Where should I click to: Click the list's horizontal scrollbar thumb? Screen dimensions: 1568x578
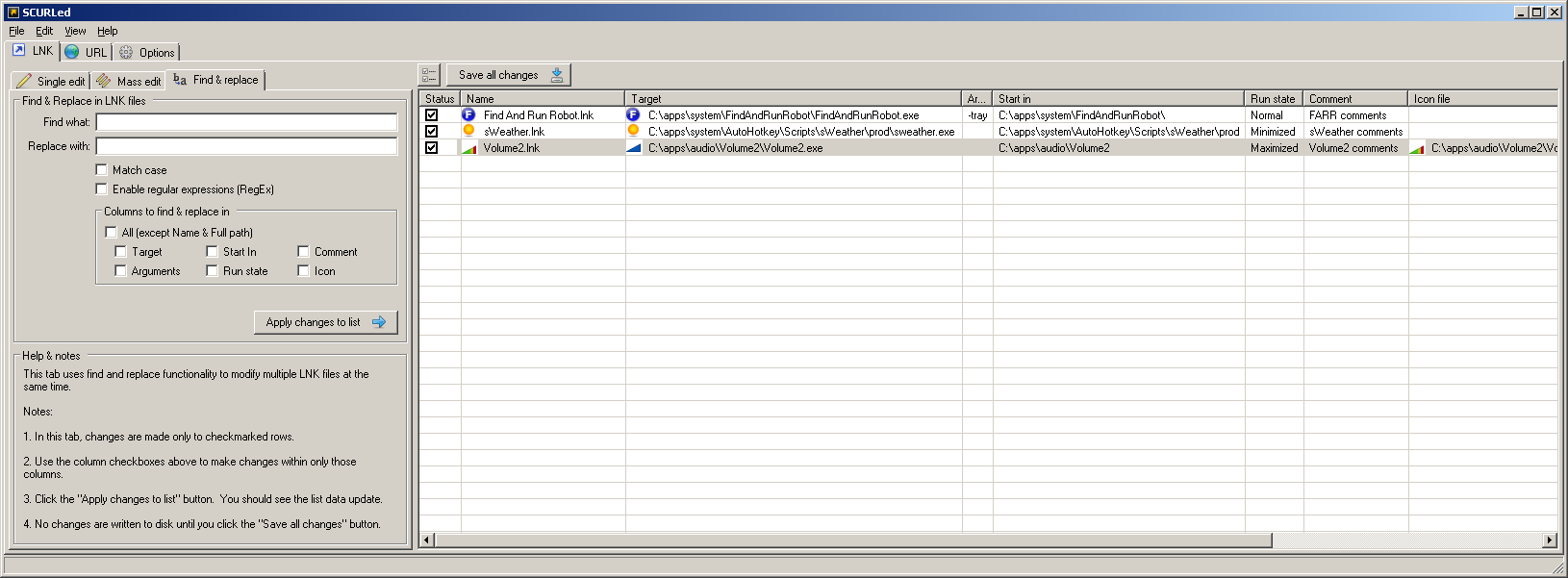coord(853,540)
